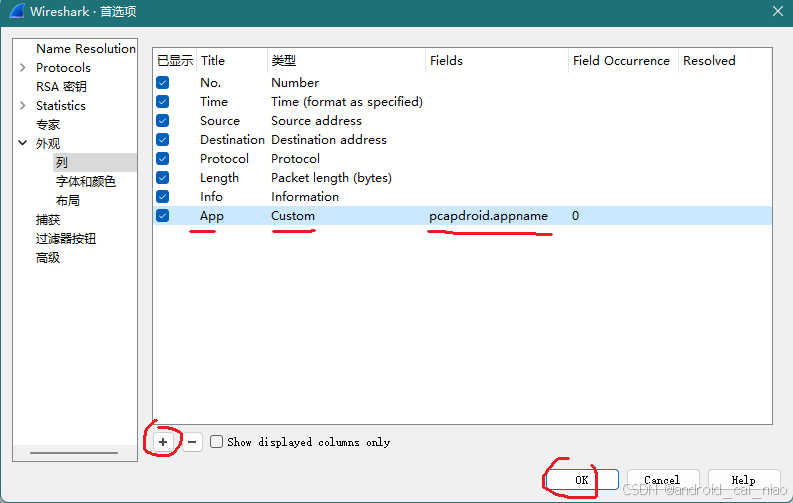793x503 pixels.
Task: Select Name Resolution in the sidebar
Action: 85,49
